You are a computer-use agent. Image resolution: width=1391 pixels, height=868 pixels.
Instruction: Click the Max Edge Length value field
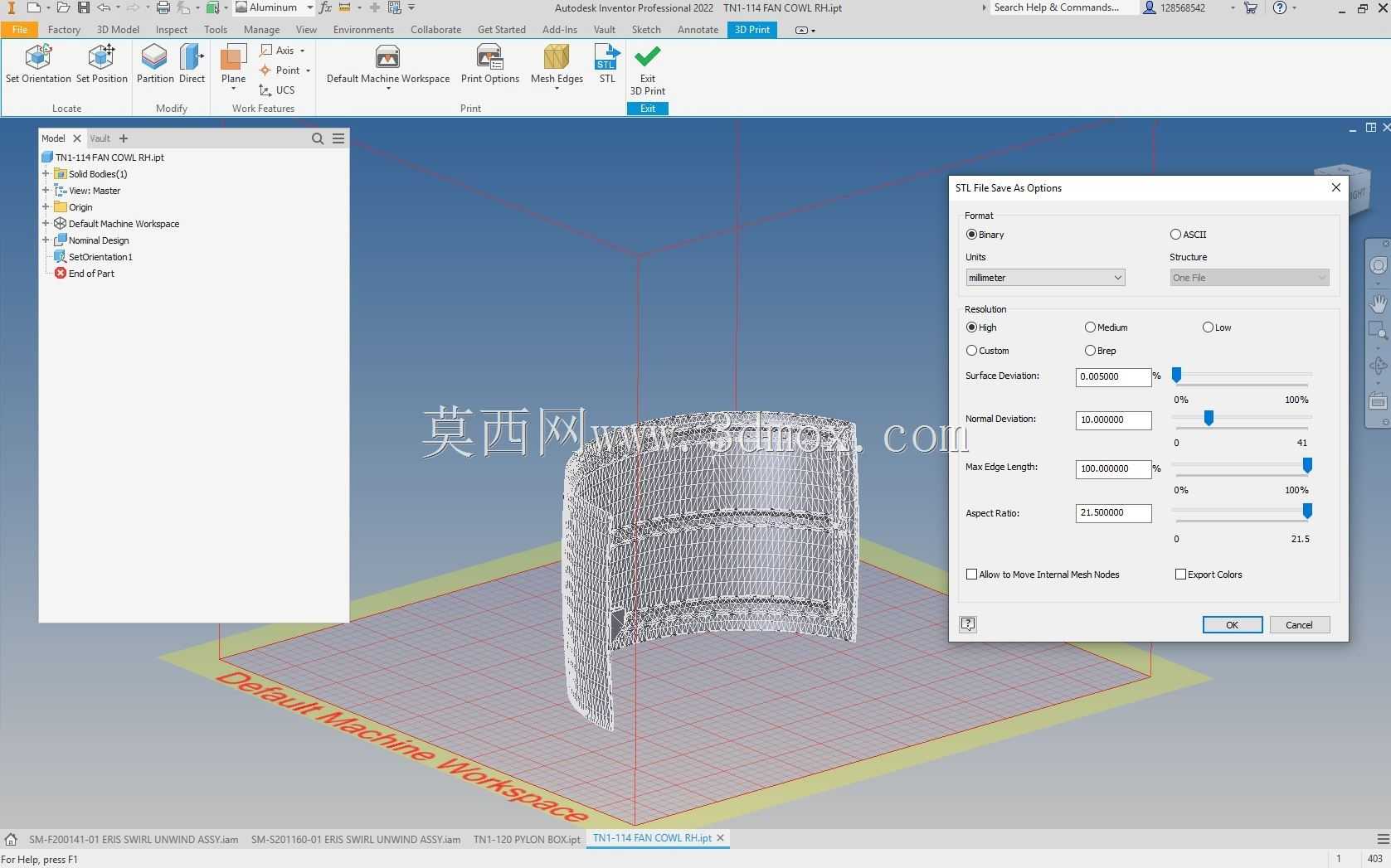[x=1113, y=468]
